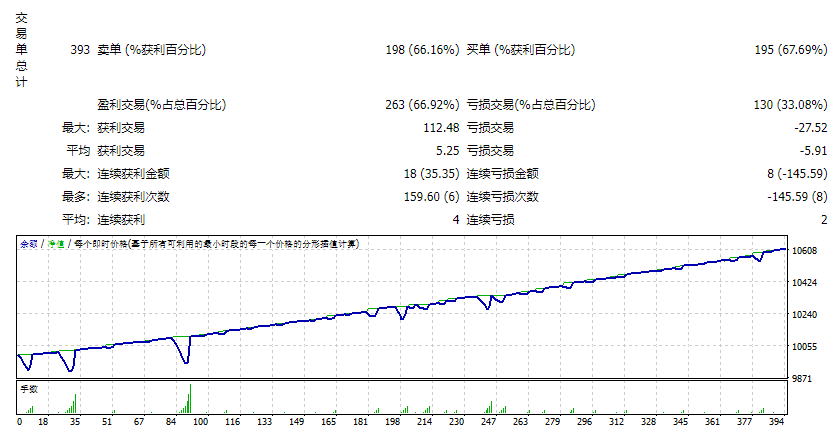Screen dimensions: 839x434
Task: Click the 盈利交易(%占总百分比) label
Action: tap(162, 104)
